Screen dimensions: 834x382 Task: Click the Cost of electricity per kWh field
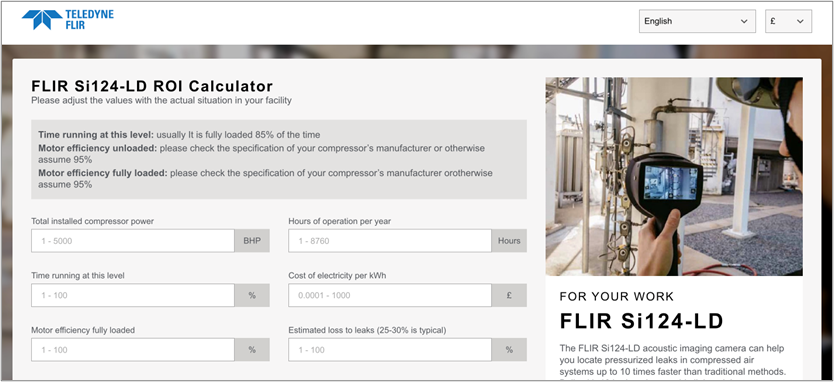(x=390, y=295)
